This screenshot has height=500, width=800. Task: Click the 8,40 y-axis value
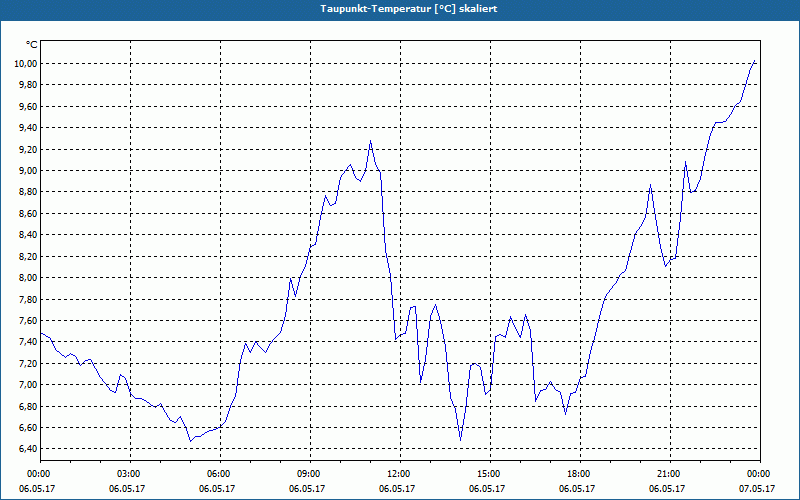(28, 235)
